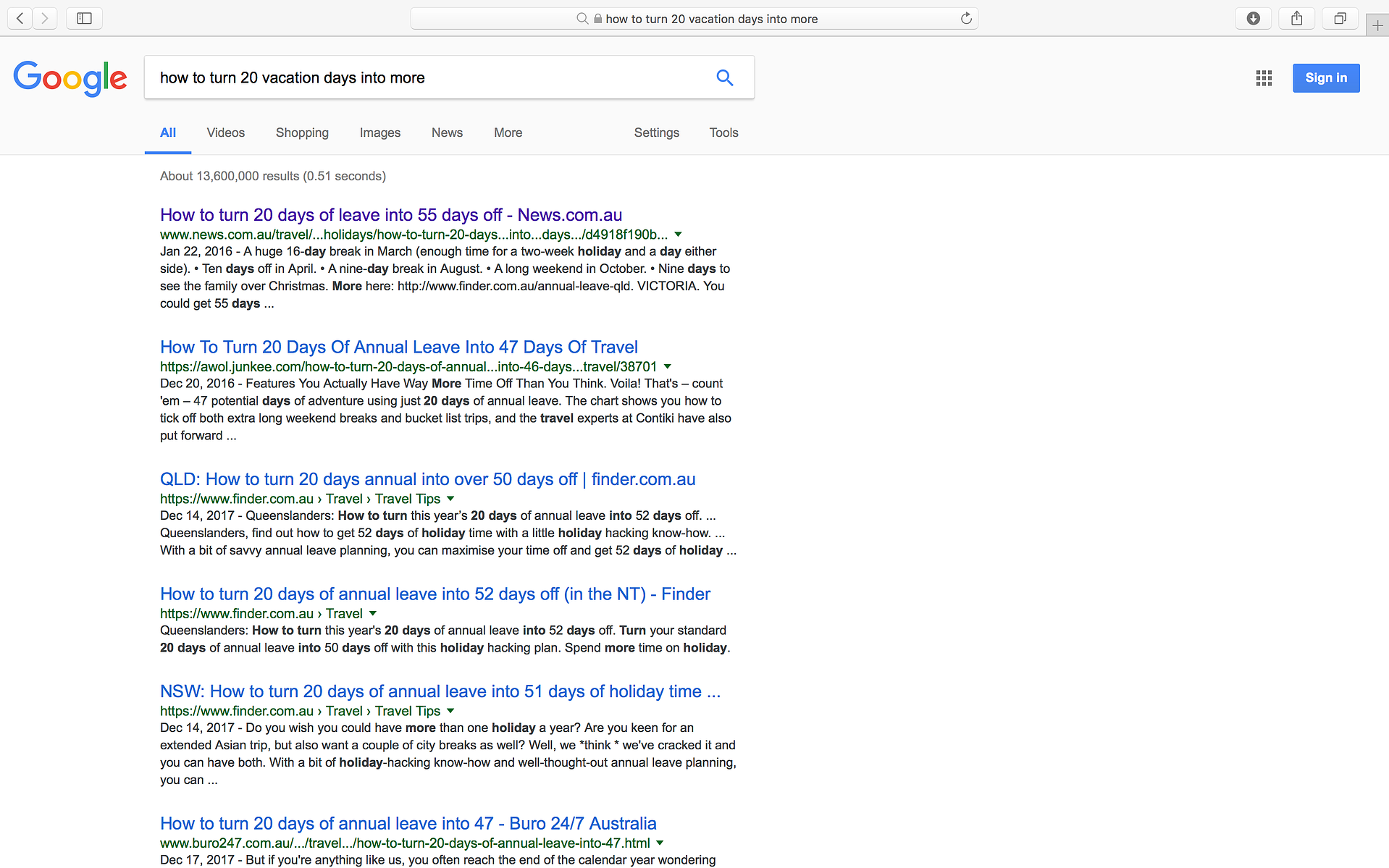Screen dimensions: 1389x868
Task: Switch to the Images tab
Action: pyautogui.click(x=380, y=132)
